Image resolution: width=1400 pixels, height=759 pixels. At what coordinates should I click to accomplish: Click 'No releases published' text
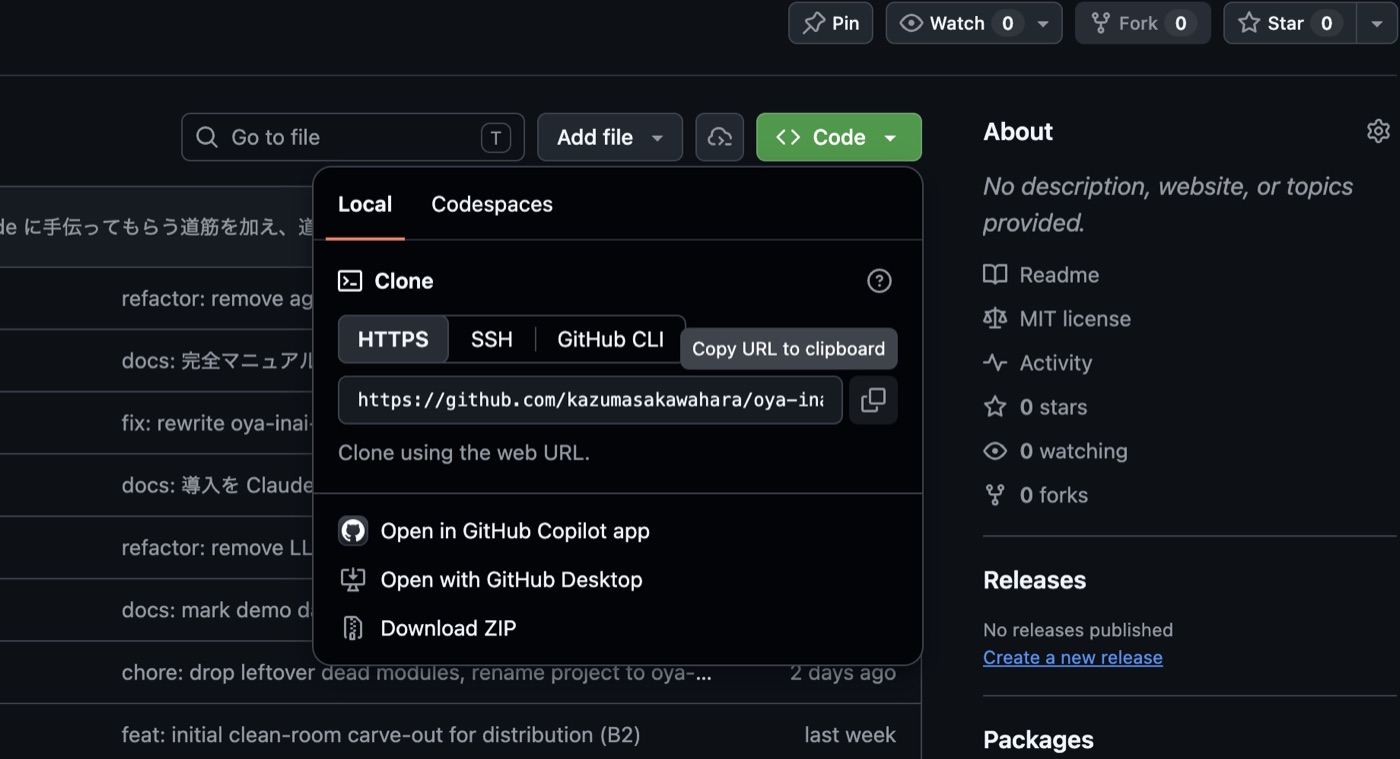(1078, 630)
